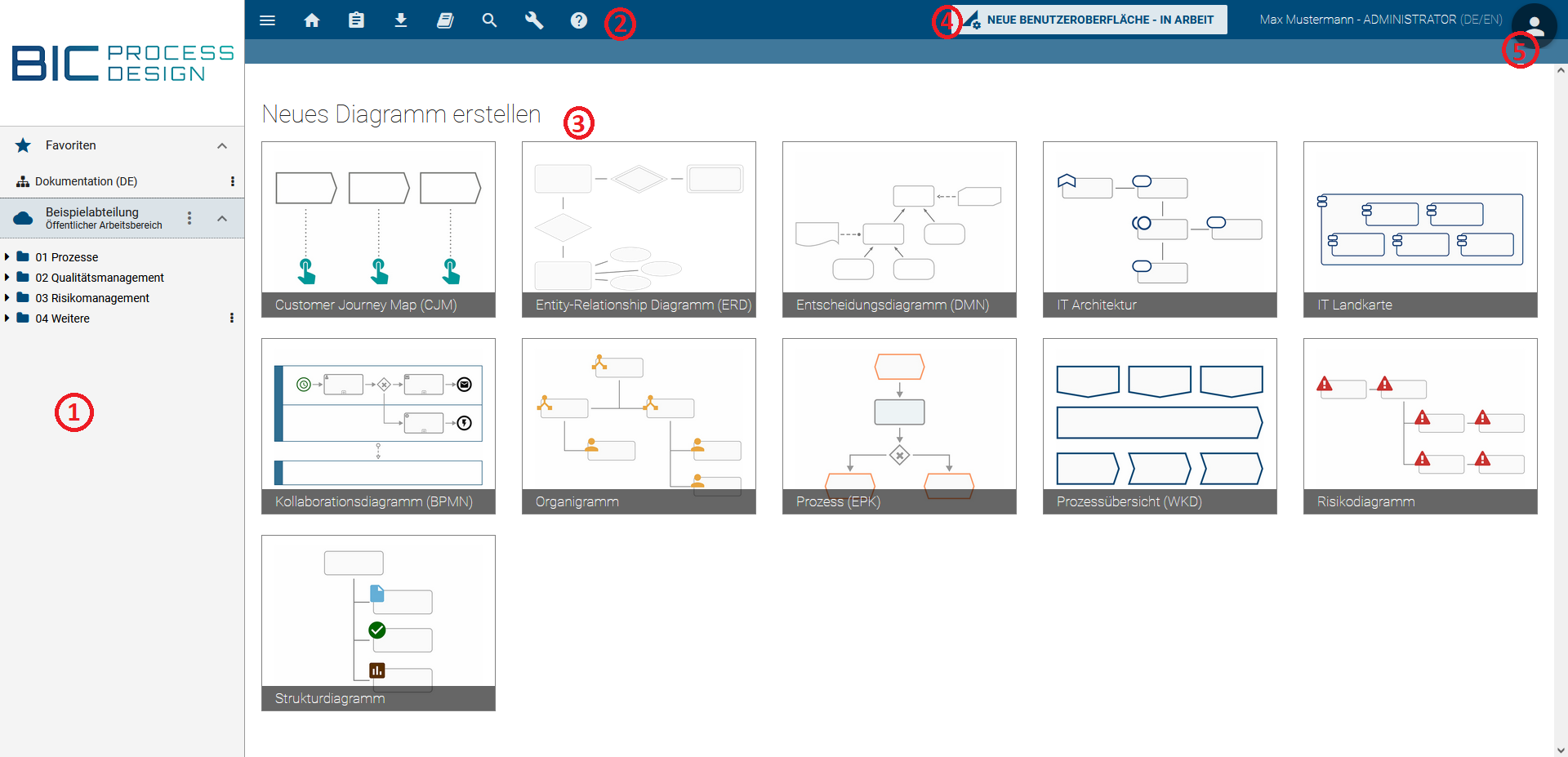
Task: Open administration wrench icon
Action: 534,20
